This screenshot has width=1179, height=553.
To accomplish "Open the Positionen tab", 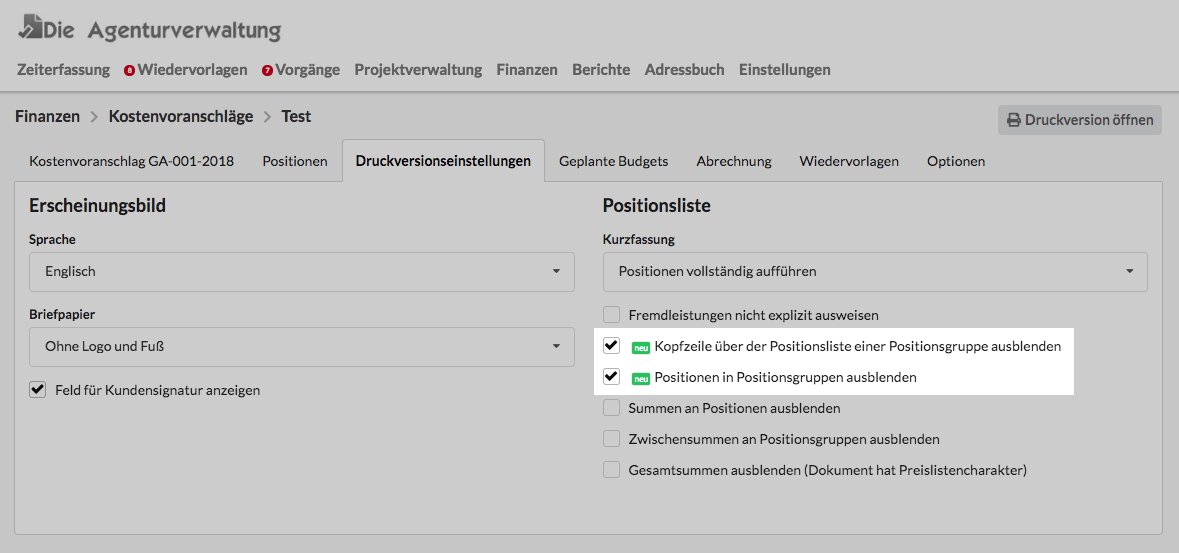I will tap(295, 161).
